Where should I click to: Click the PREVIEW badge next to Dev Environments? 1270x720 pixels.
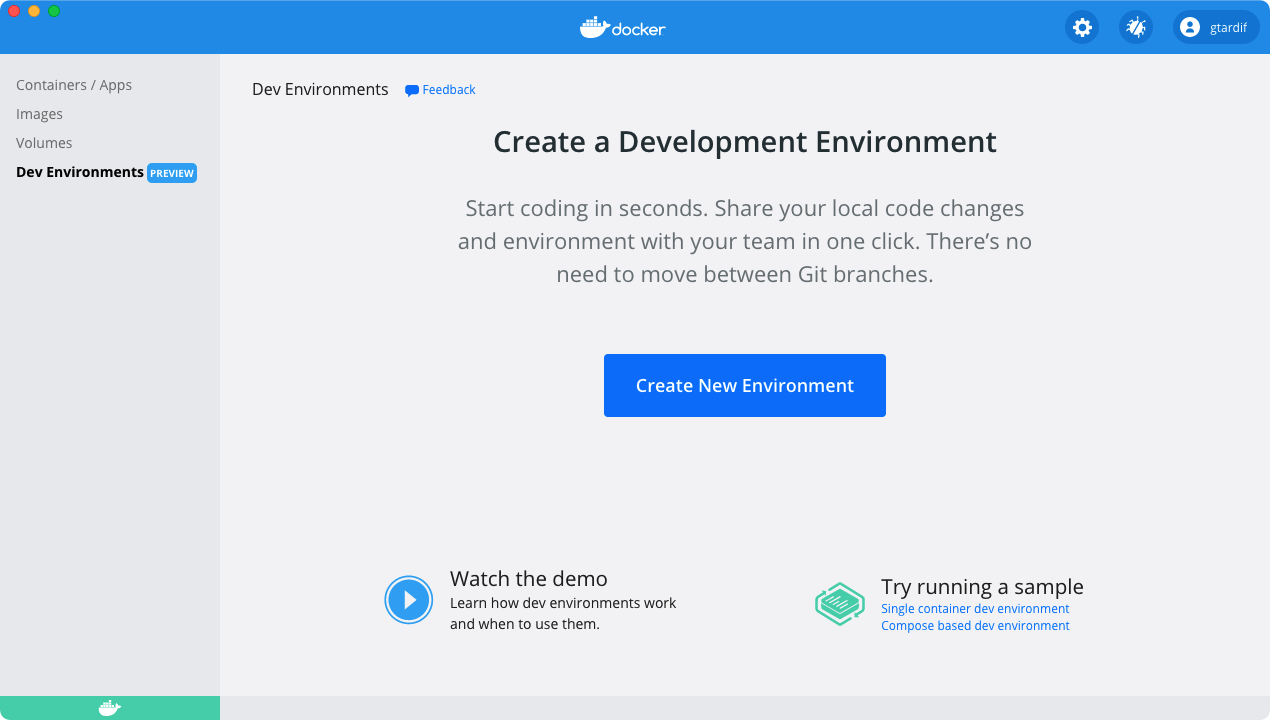(171, 173)
